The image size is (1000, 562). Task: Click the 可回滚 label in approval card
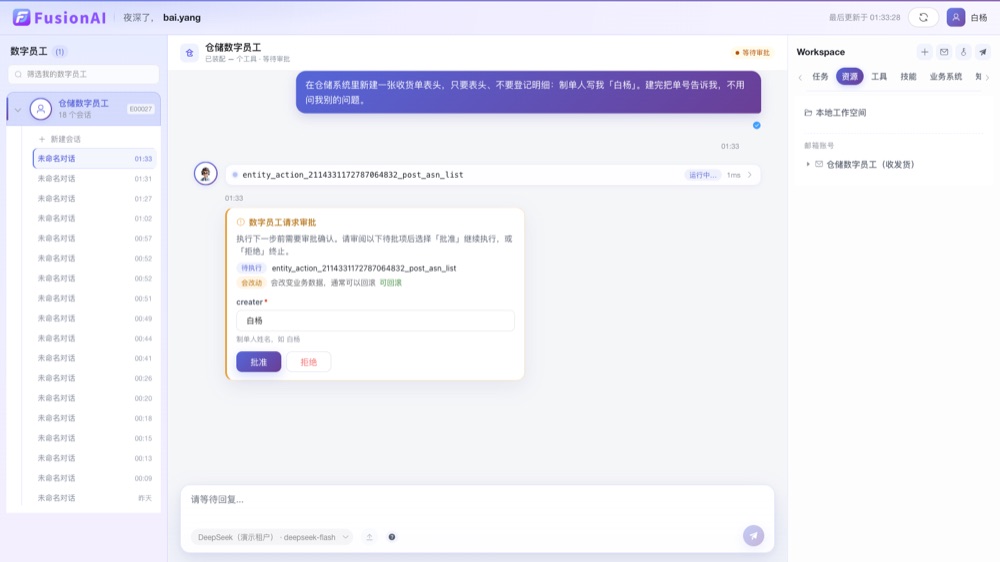pyautogui.click(x=390, y=283)
